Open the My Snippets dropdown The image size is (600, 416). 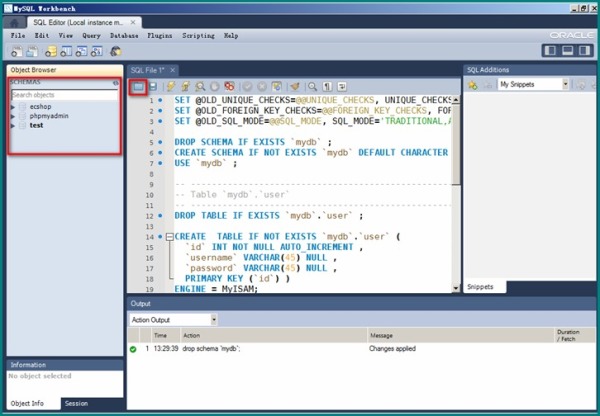tap(565, 85)
